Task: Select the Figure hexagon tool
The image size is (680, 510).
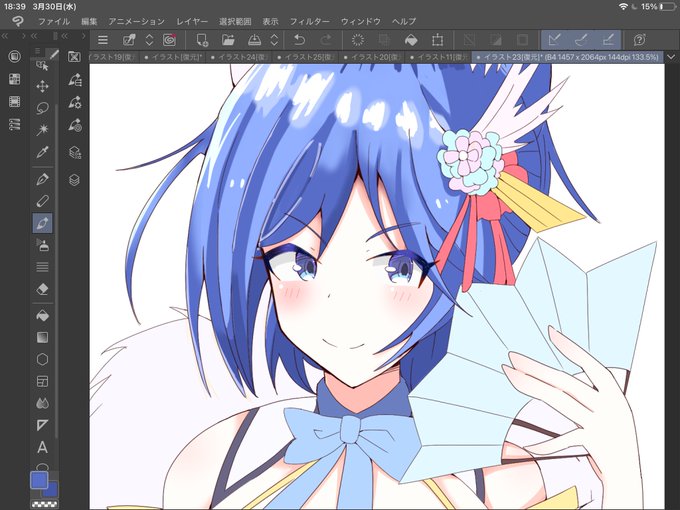Action: pos(42,360)
